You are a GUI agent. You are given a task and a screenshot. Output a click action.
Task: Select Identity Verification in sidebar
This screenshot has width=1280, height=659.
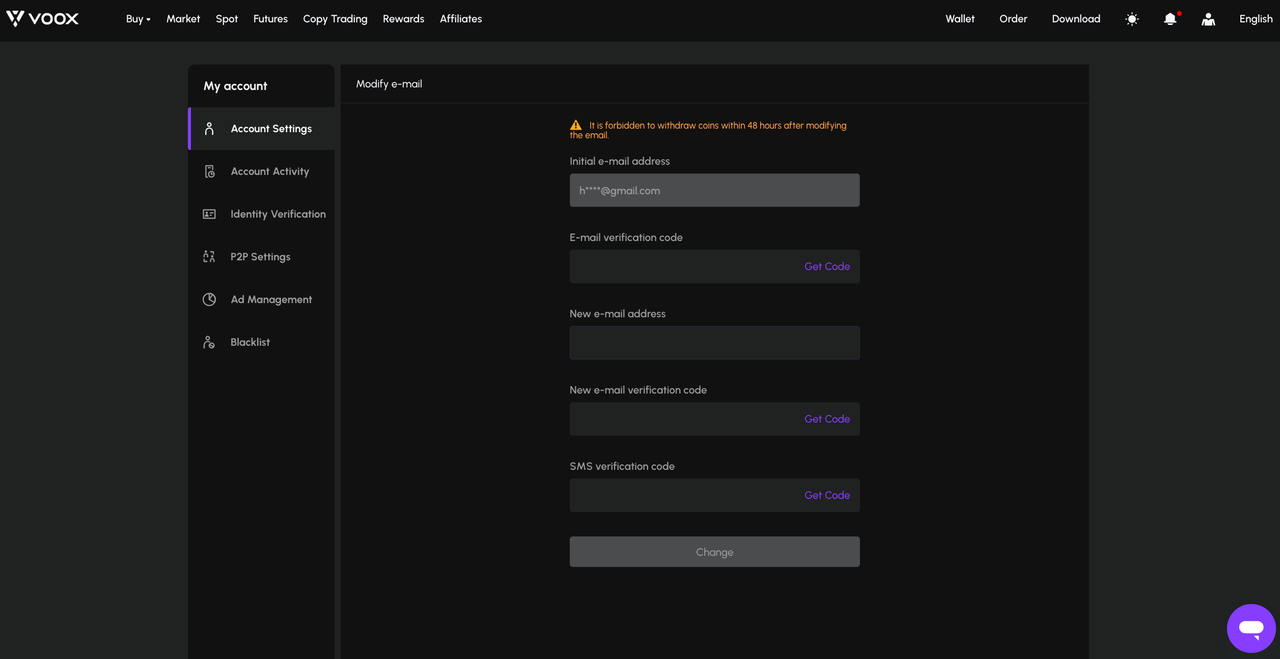pos(262,214)
